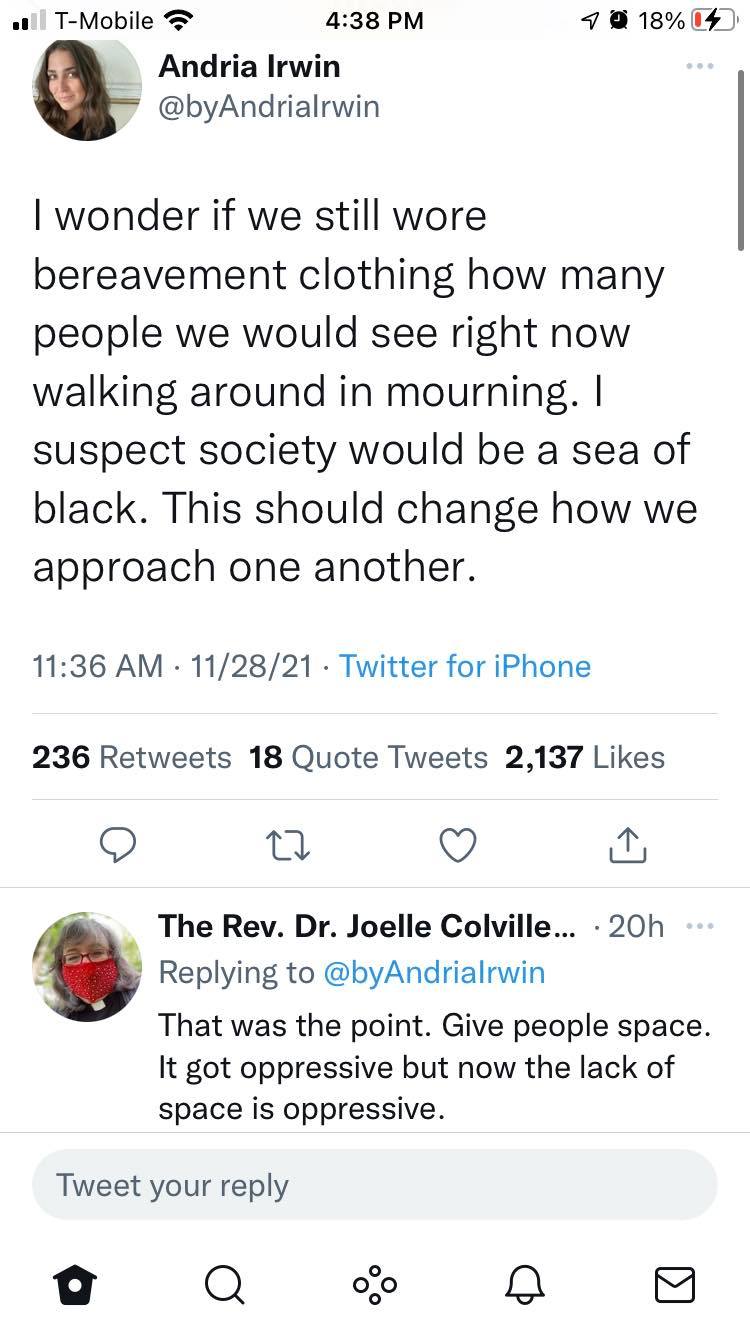Tap the Twitter for iPhone link
This screenshot has width=750, height=1334.
coord(465,666)
